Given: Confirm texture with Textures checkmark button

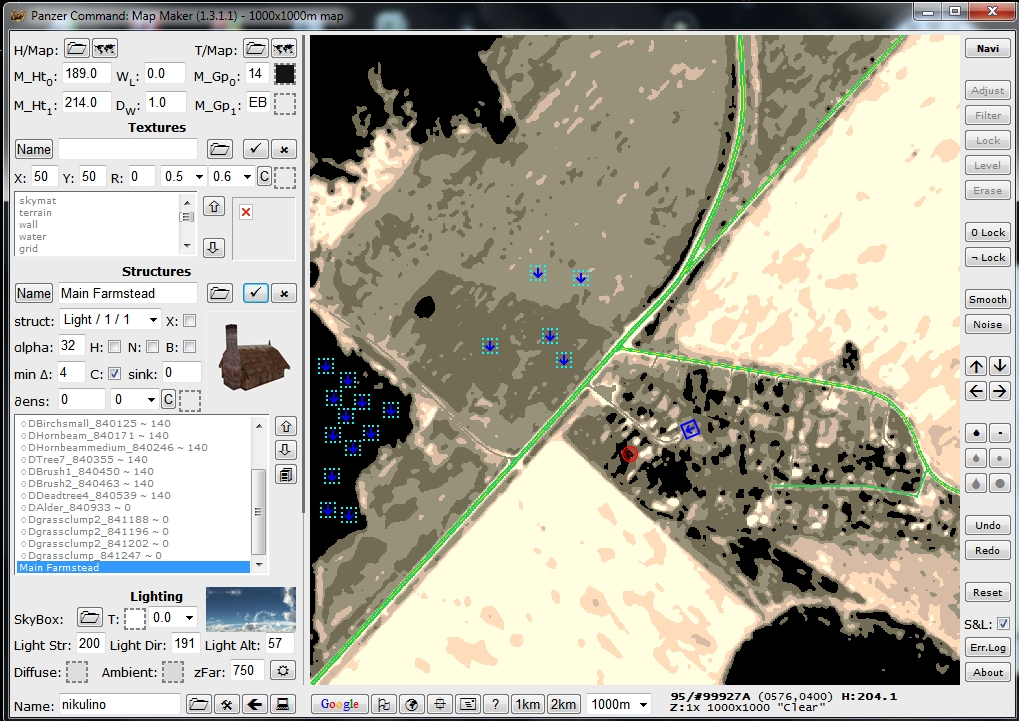Looking at the screenshot, I should pyautogui.click(x=255, y=149).
